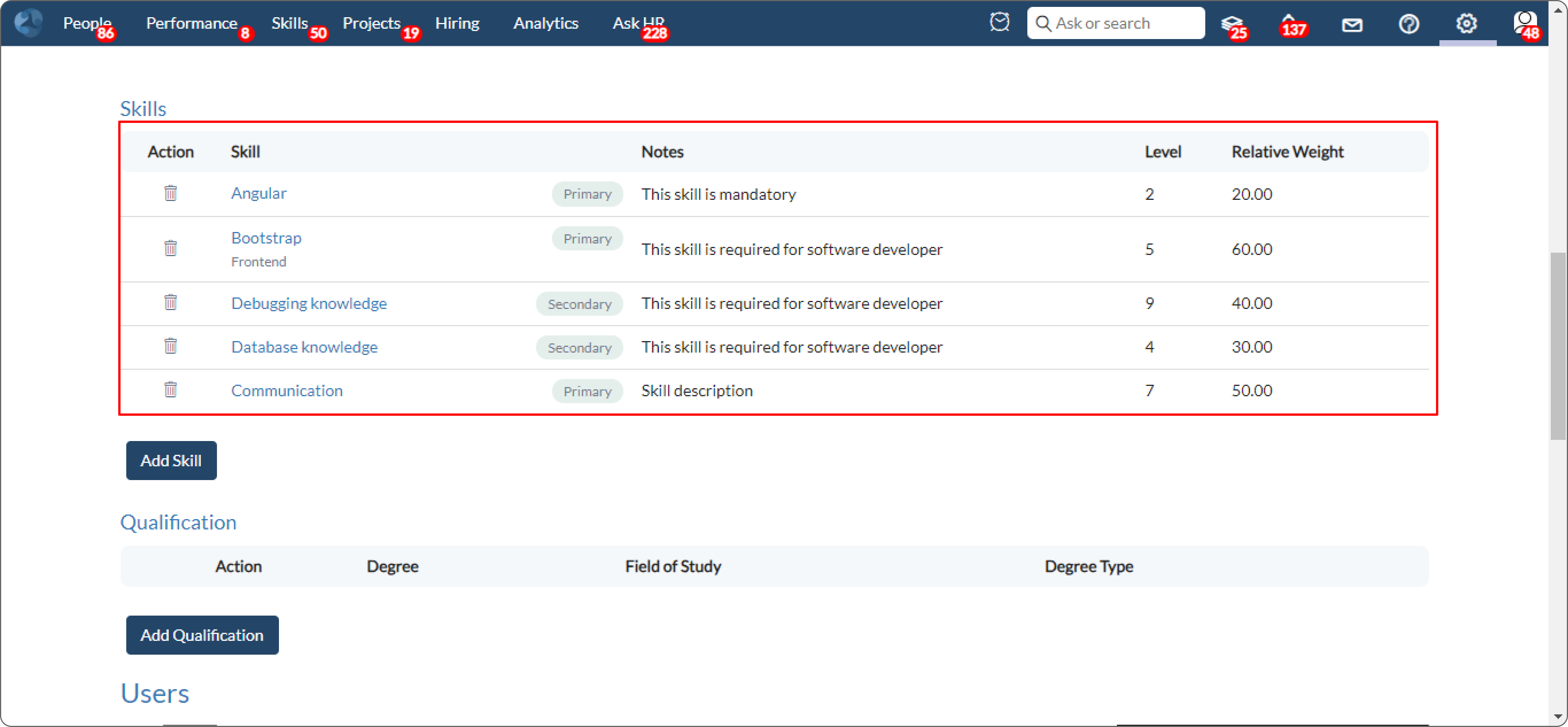Click the Add Qualification button
1568x727 pixels.
click(202, 635)
